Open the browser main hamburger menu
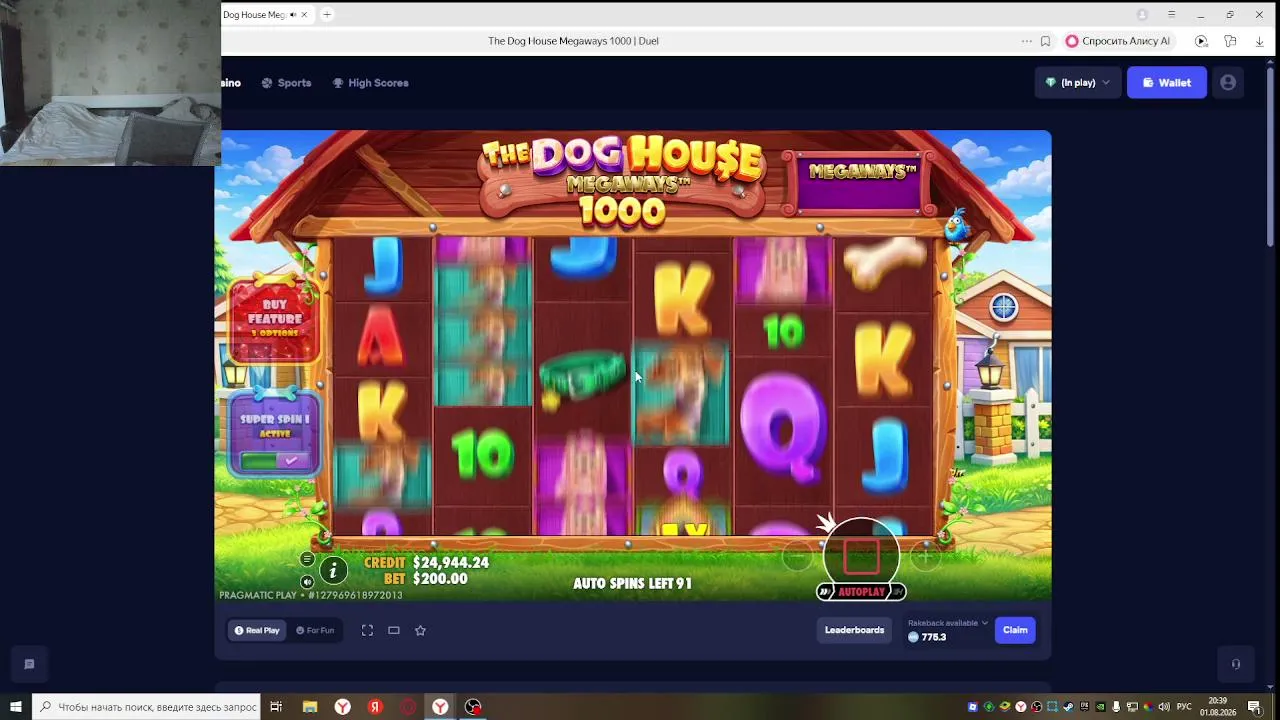This screenshot has height=720, width=1280. [x=1171, y=15]
